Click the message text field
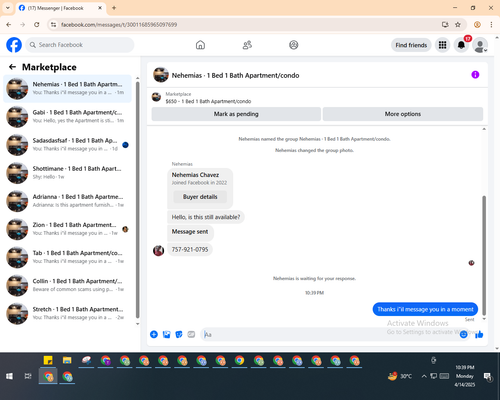Image resolution: width=500 pixels, height=400 pixels. (330, 334)
